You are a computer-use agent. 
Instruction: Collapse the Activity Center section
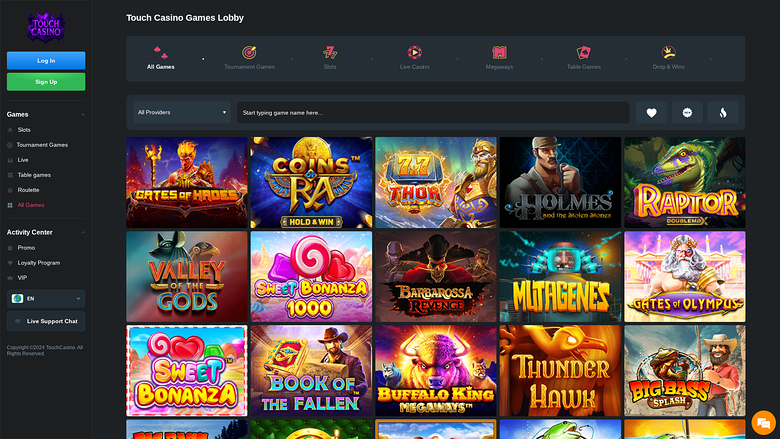click(x=83, y=232)
